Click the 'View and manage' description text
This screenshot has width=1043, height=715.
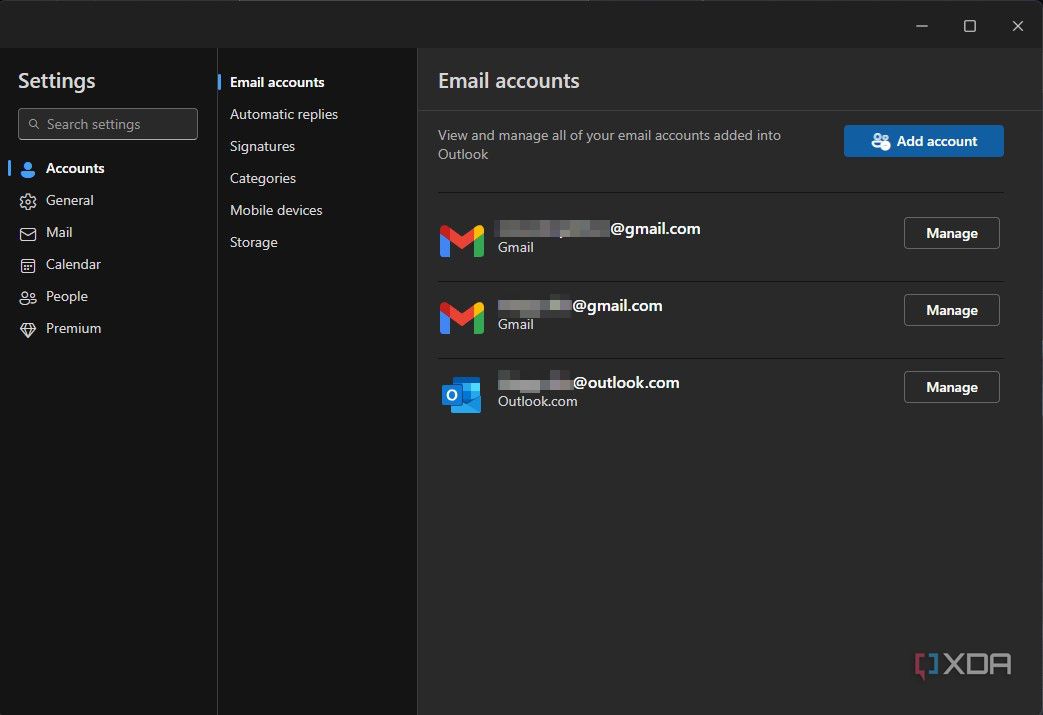[609, 144]
